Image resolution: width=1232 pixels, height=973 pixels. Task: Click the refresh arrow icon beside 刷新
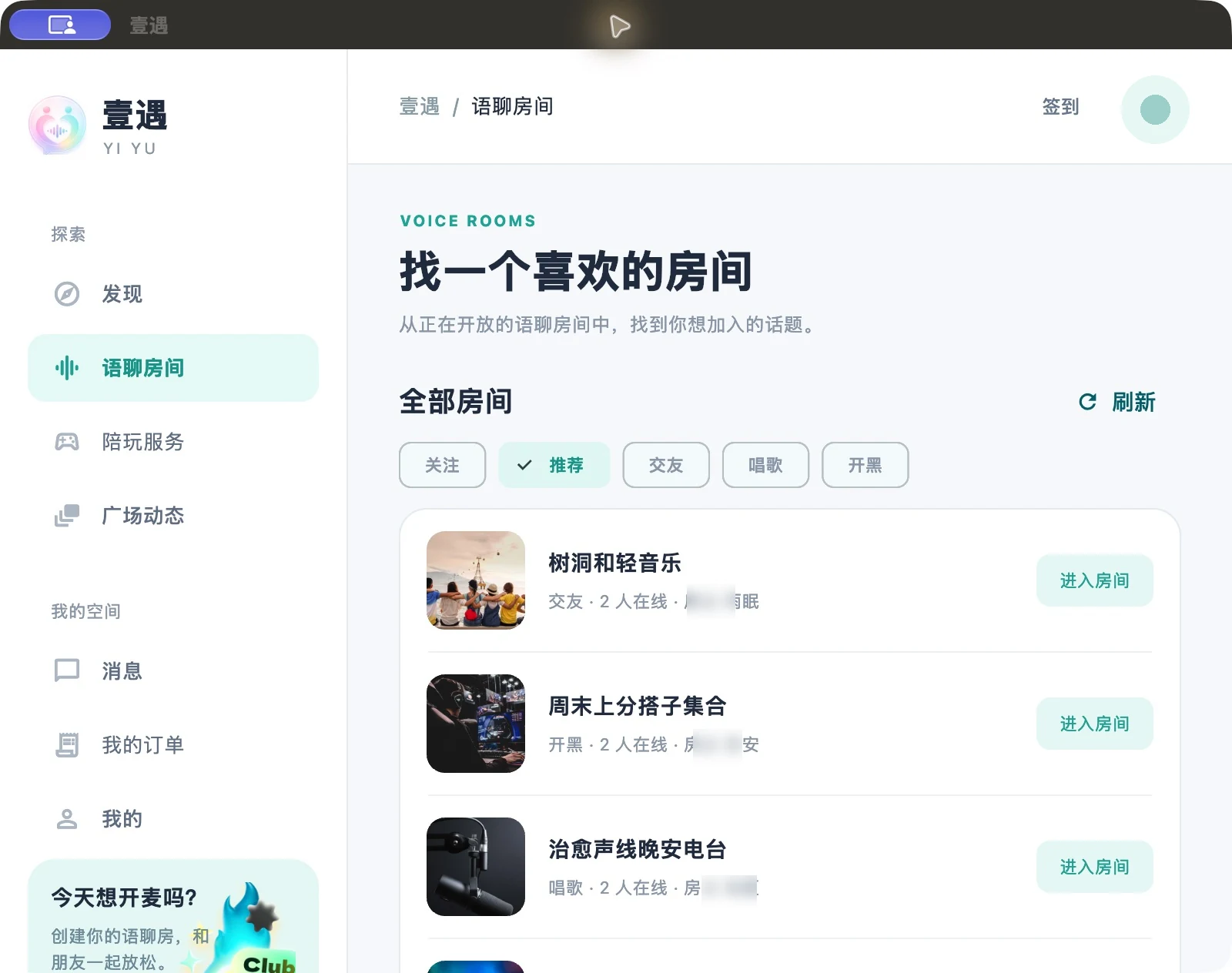1087,402
